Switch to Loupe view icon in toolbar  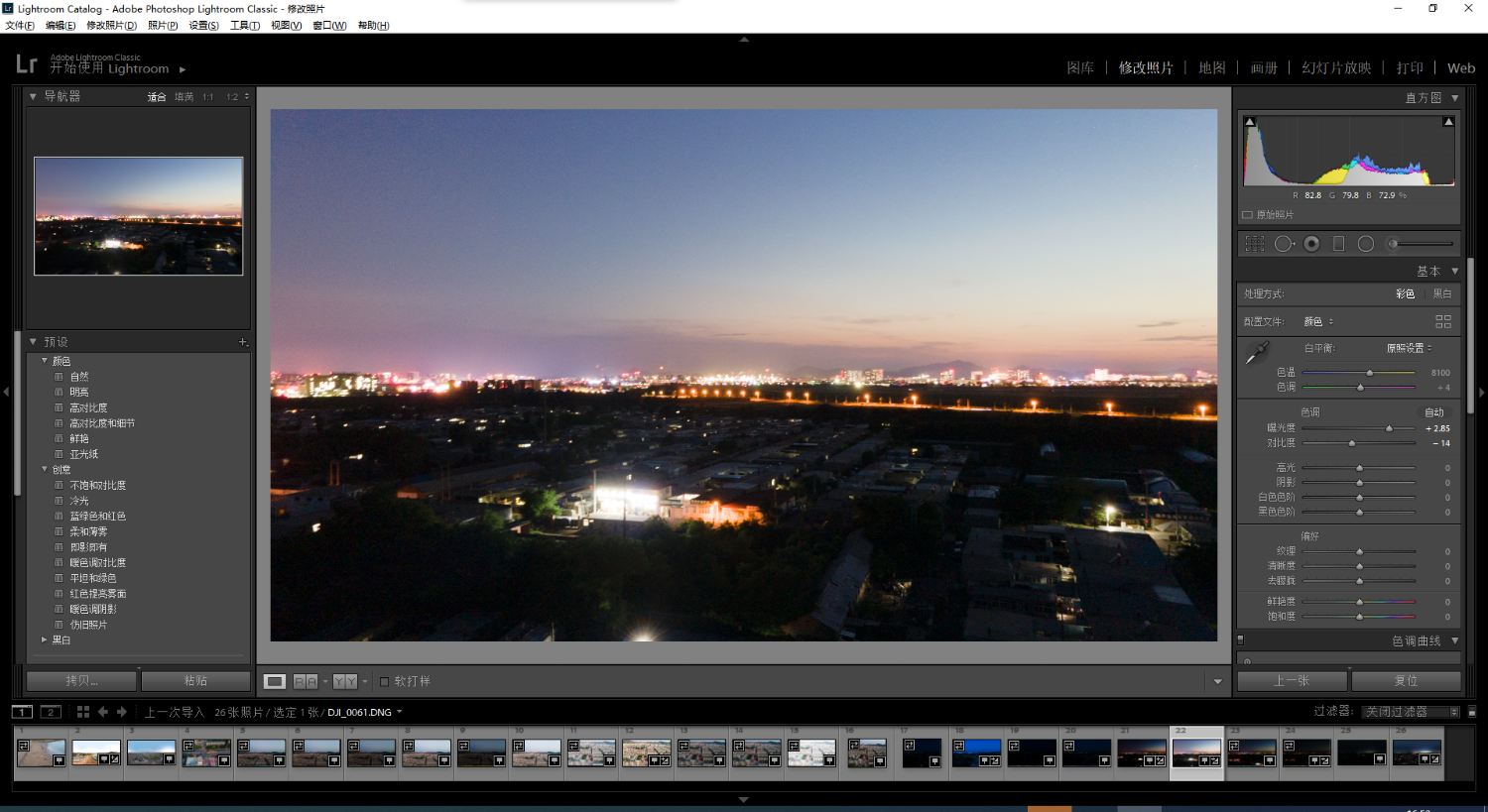click(x=275, y=681)
